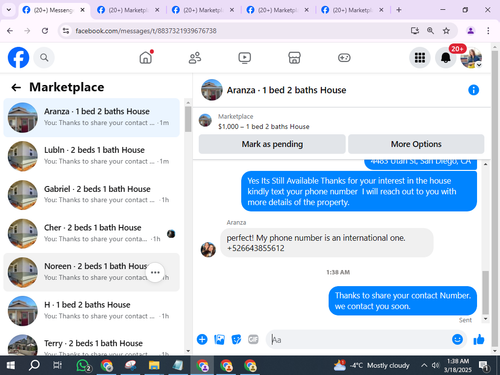
Task: Open Gabriel 2 beds 1 bath conversation
Action: click(91, 195)
